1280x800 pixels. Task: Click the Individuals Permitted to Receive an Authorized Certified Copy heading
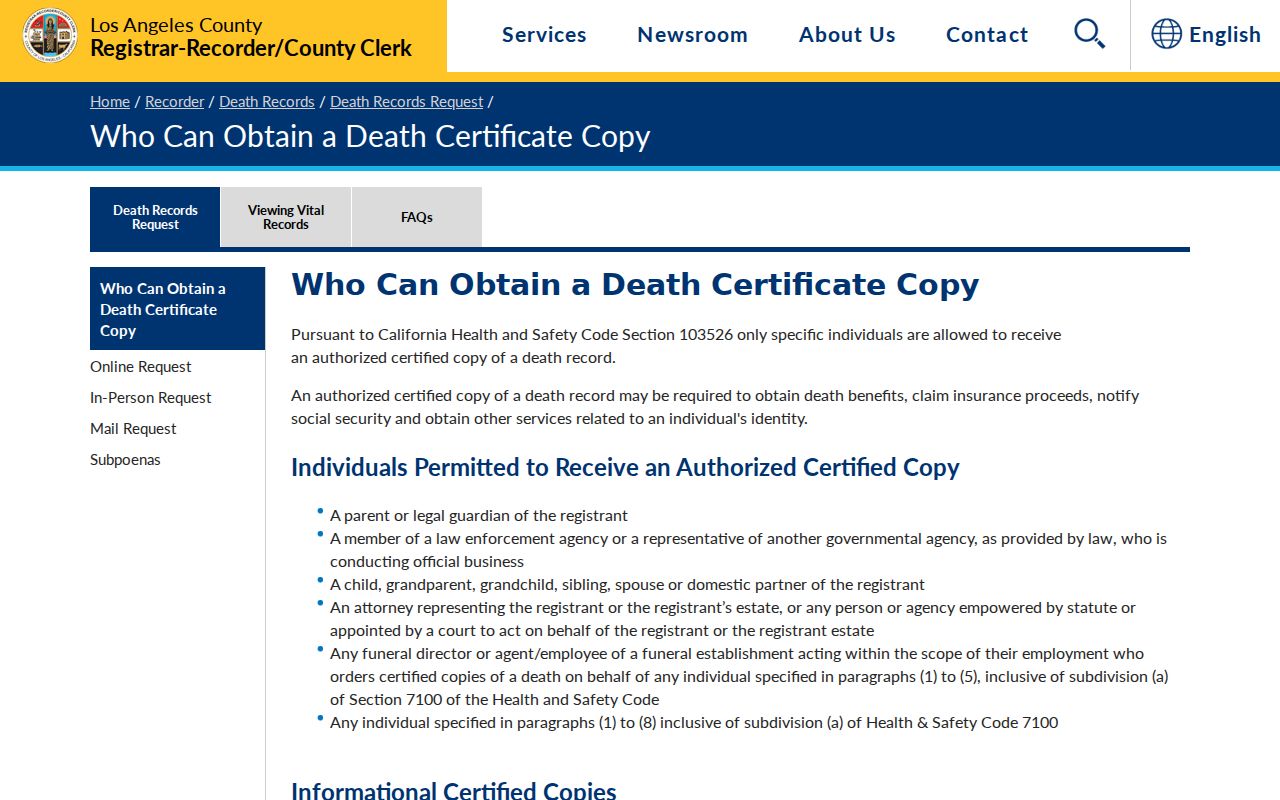625,468
